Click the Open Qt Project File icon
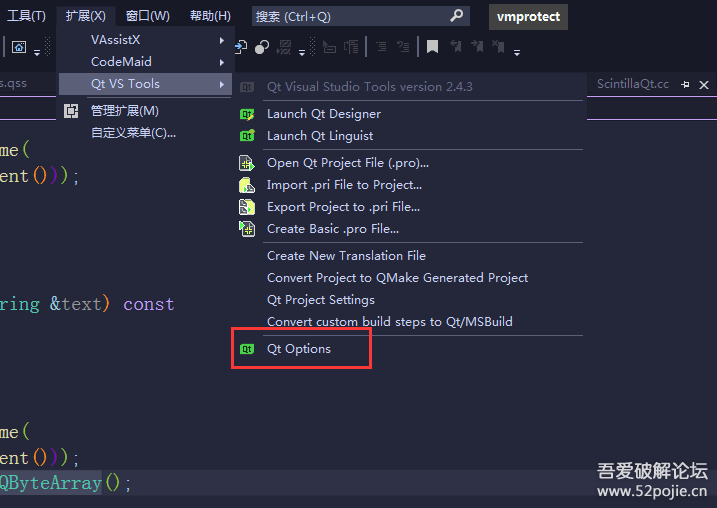717x508 pixels. 247,163
